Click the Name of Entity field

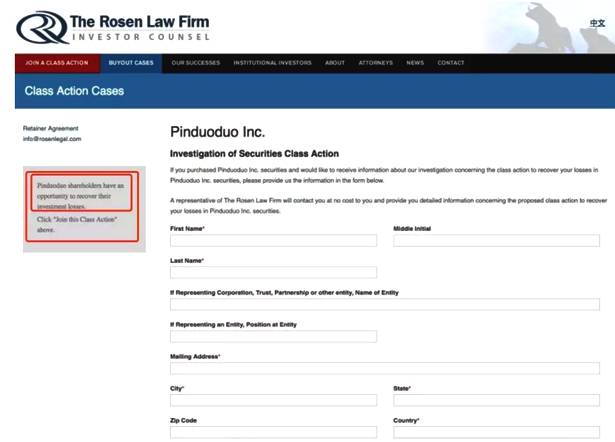coord(385,304)
